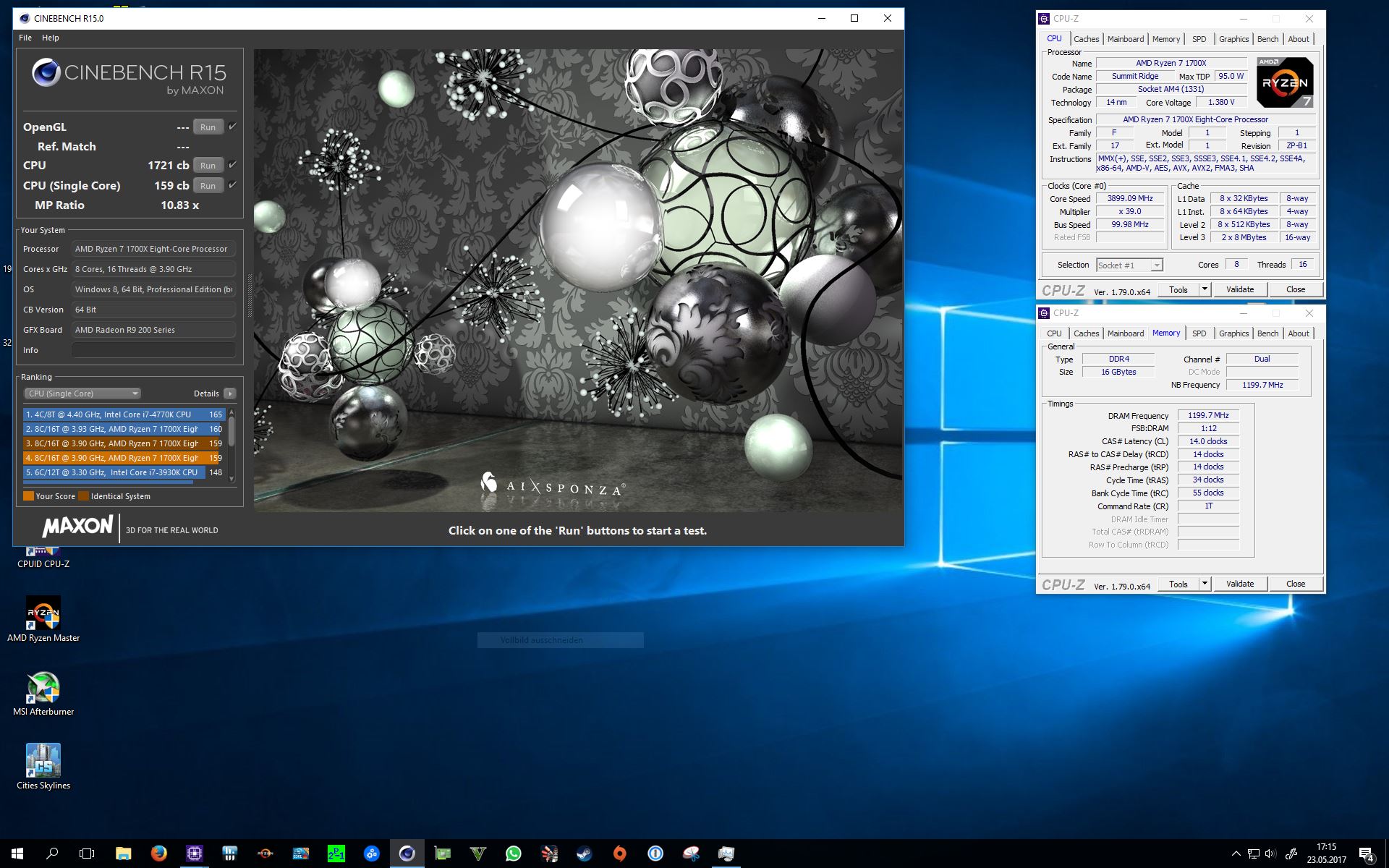The width and height of the screenshot is (1389, 868).
Task: Open MSI Afterburner desktop shortcut
Action: (x=43, y=687)
